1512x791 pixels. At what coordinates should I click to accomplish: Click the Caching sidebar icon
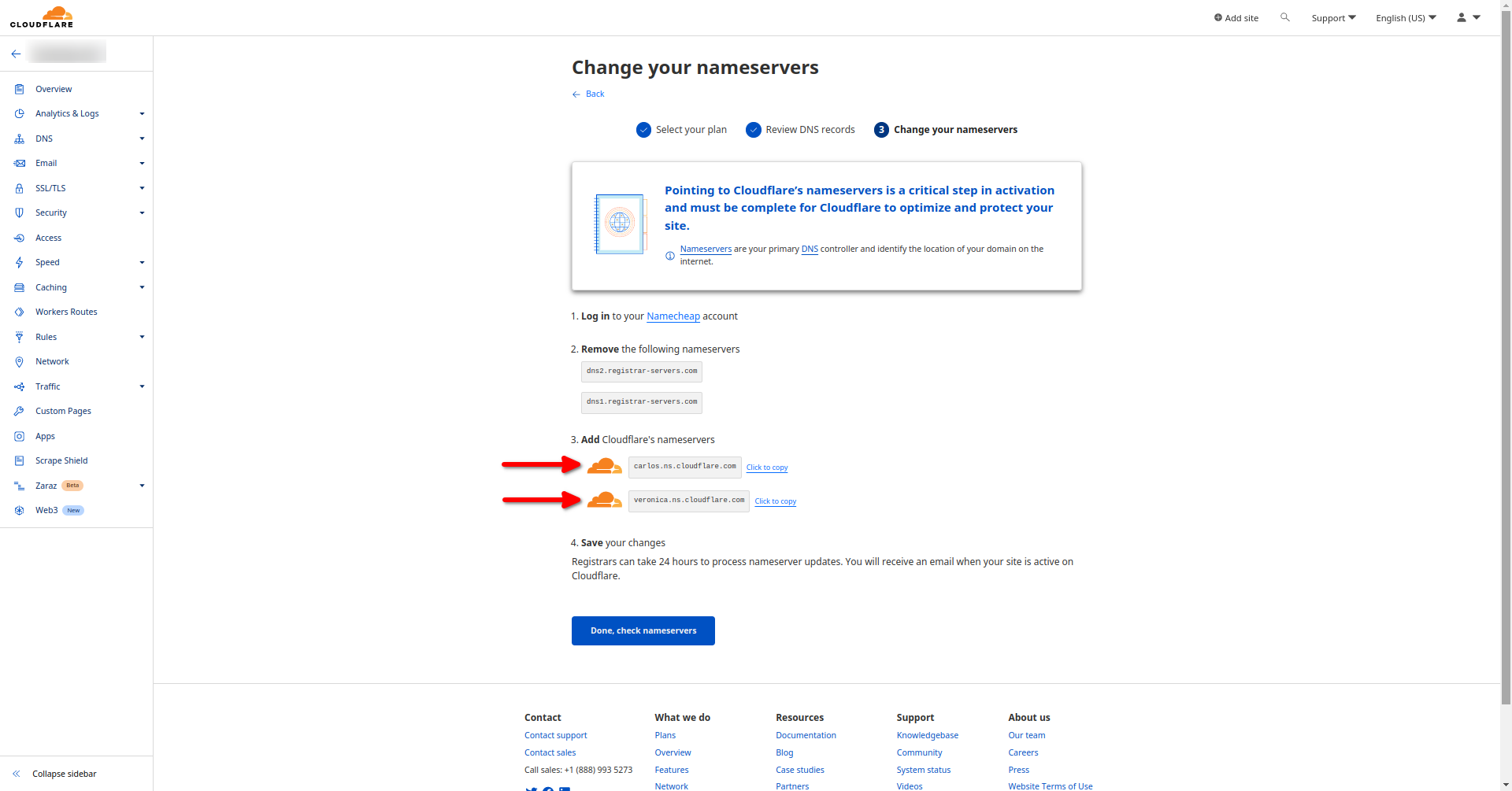coord(19,287)
